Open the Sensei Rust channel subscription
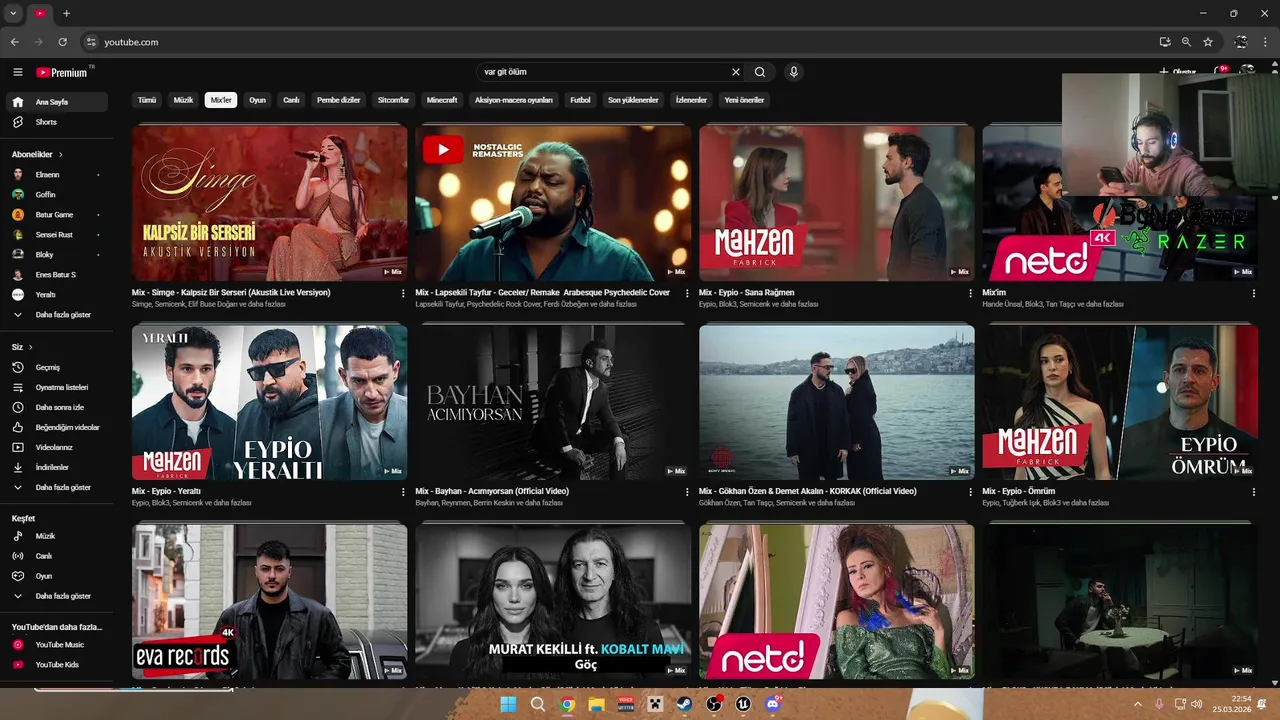 (58, 235)
